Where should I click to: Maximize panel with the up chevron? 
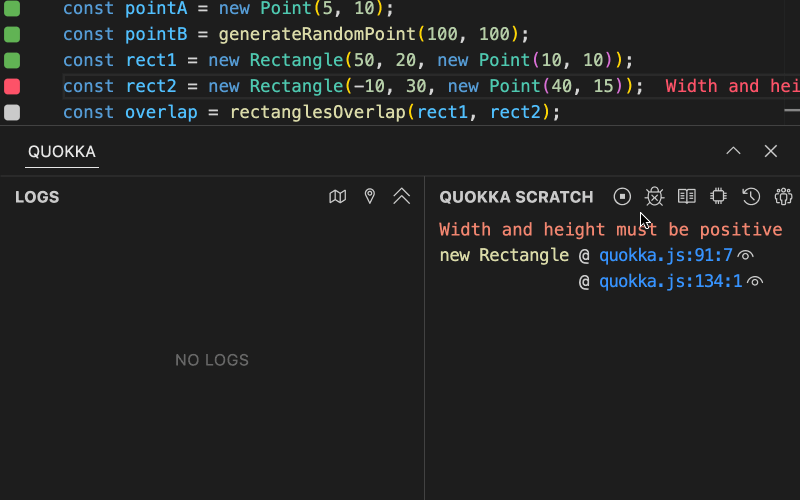pos(733,151)
